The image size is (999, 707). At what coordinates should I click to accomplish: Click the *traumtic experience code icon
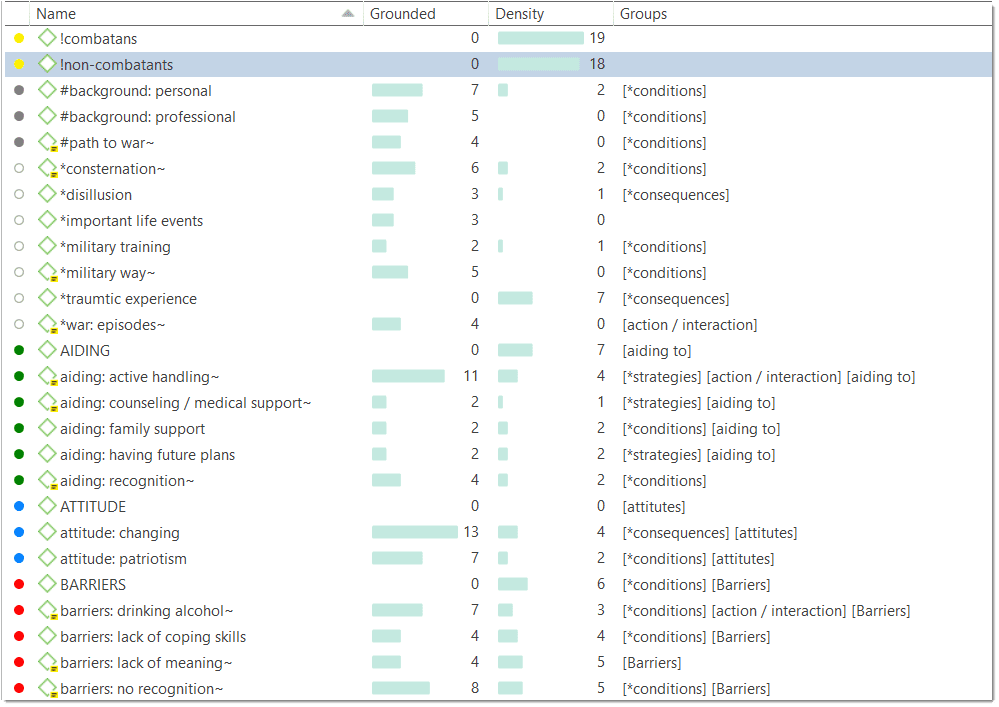[47, 298]
